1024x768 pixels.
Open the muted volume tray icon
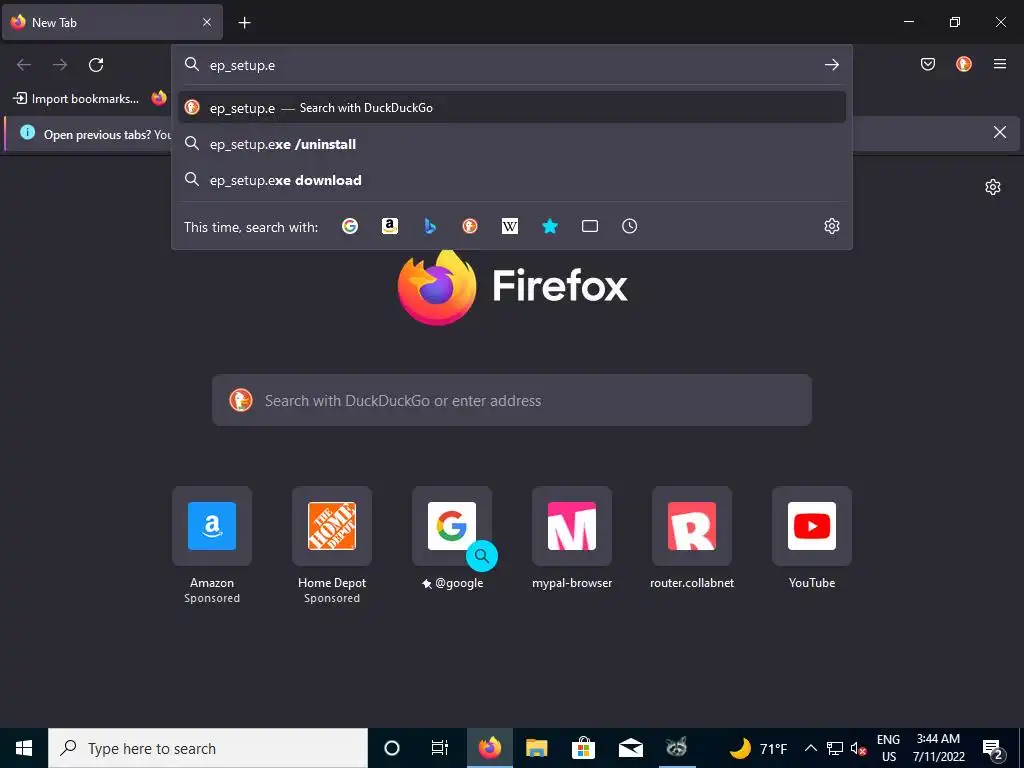[x=858, y=748]
